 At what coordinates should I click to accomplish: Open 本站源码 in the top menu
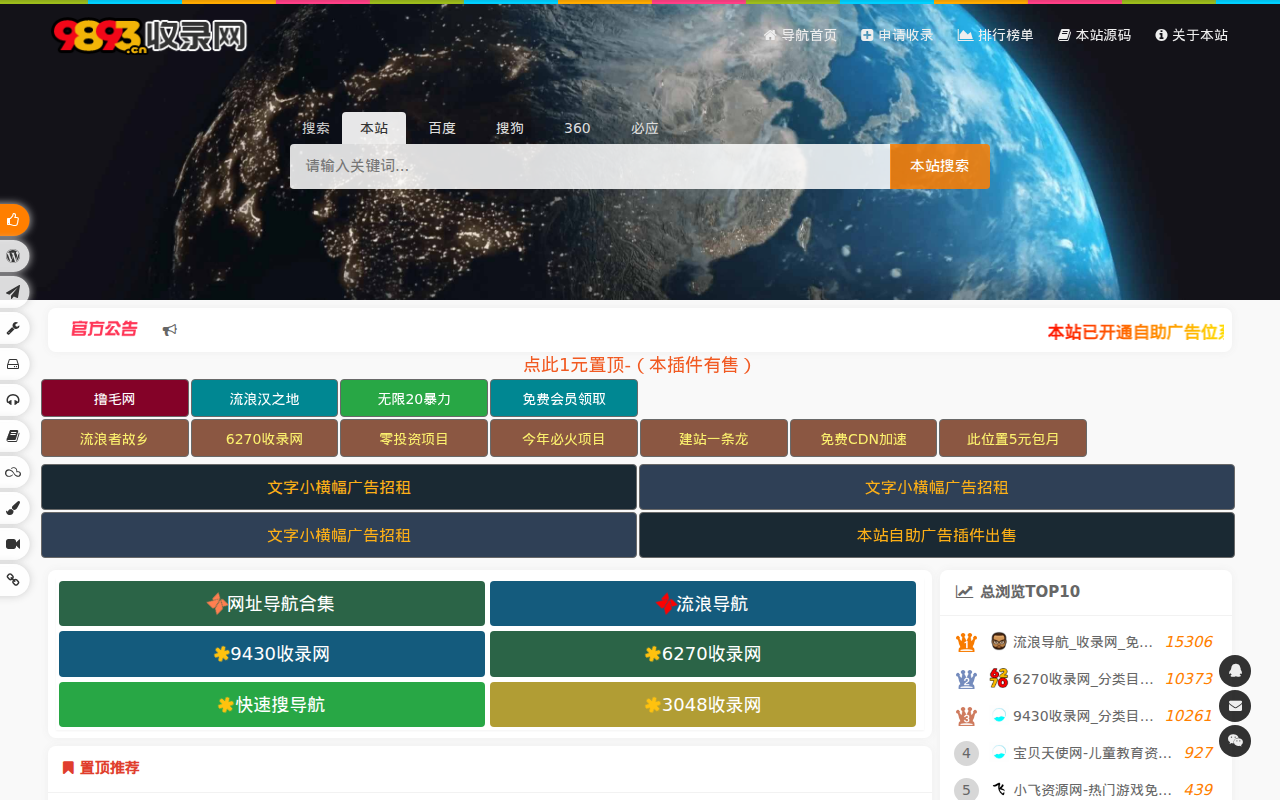point(1094,35)
